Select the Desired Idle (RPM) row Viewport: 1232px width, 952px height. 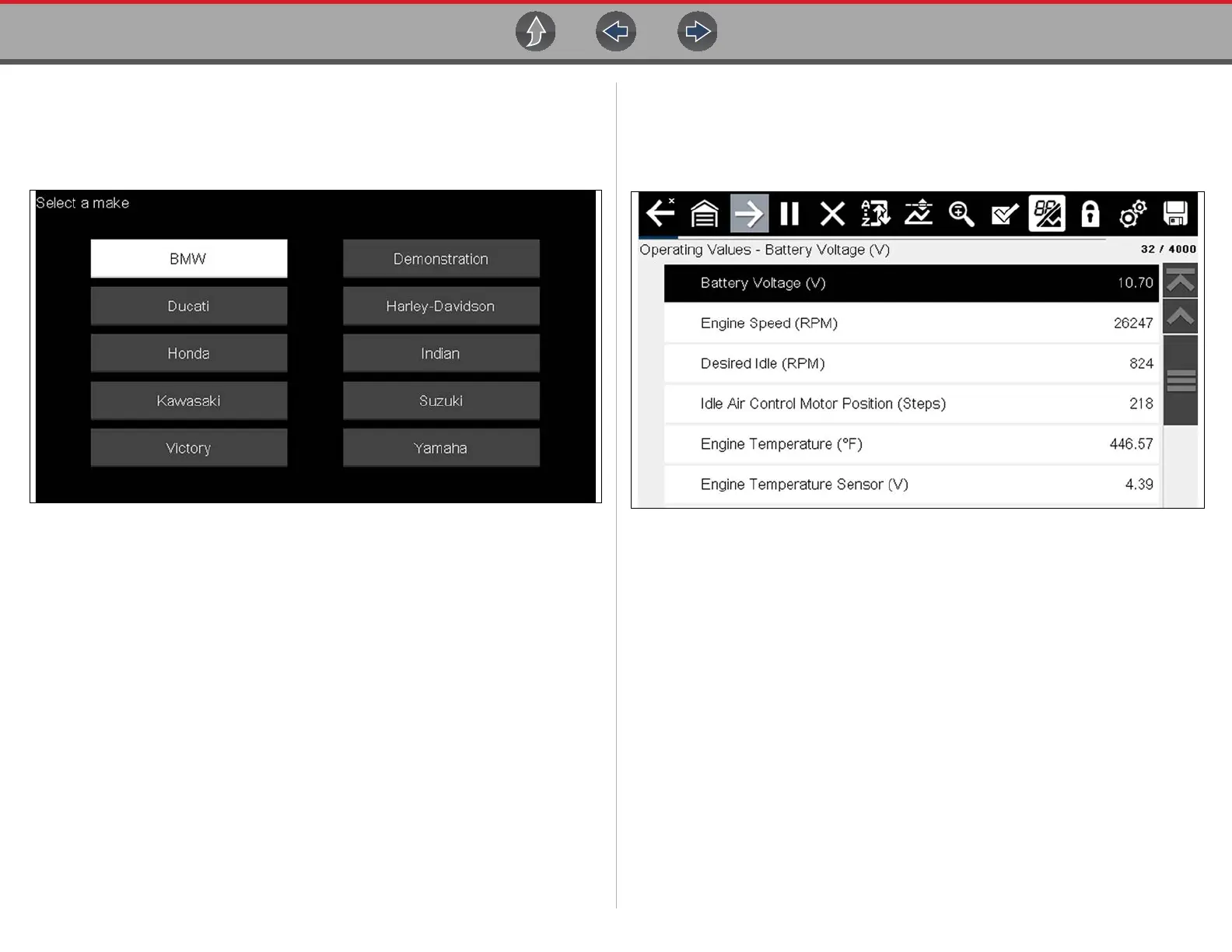(912, 364)
